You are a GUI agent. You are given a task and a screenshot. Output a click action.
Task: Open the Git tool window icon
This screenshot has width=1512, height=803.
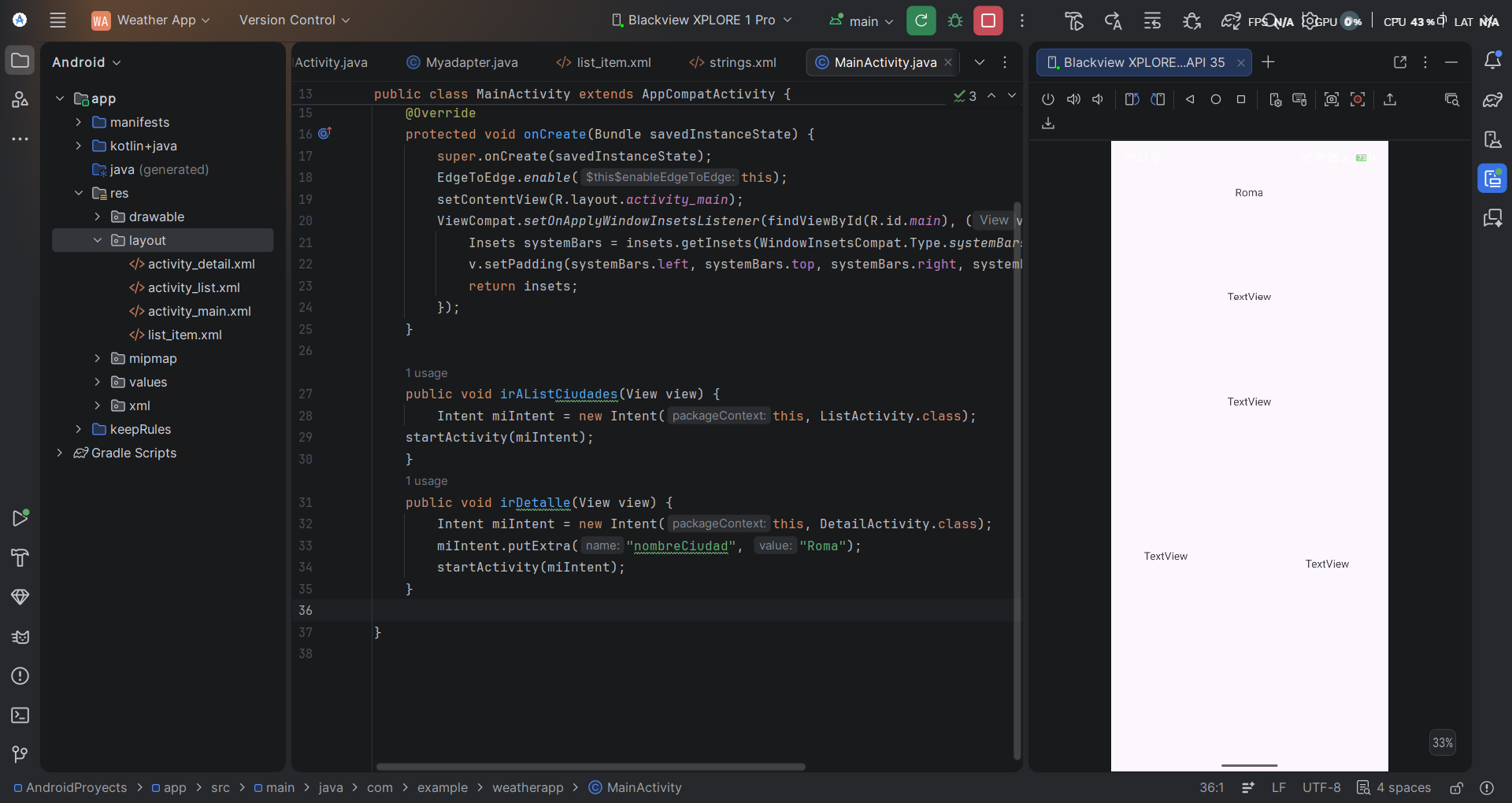pyautogui.click(x=20, y=754)
